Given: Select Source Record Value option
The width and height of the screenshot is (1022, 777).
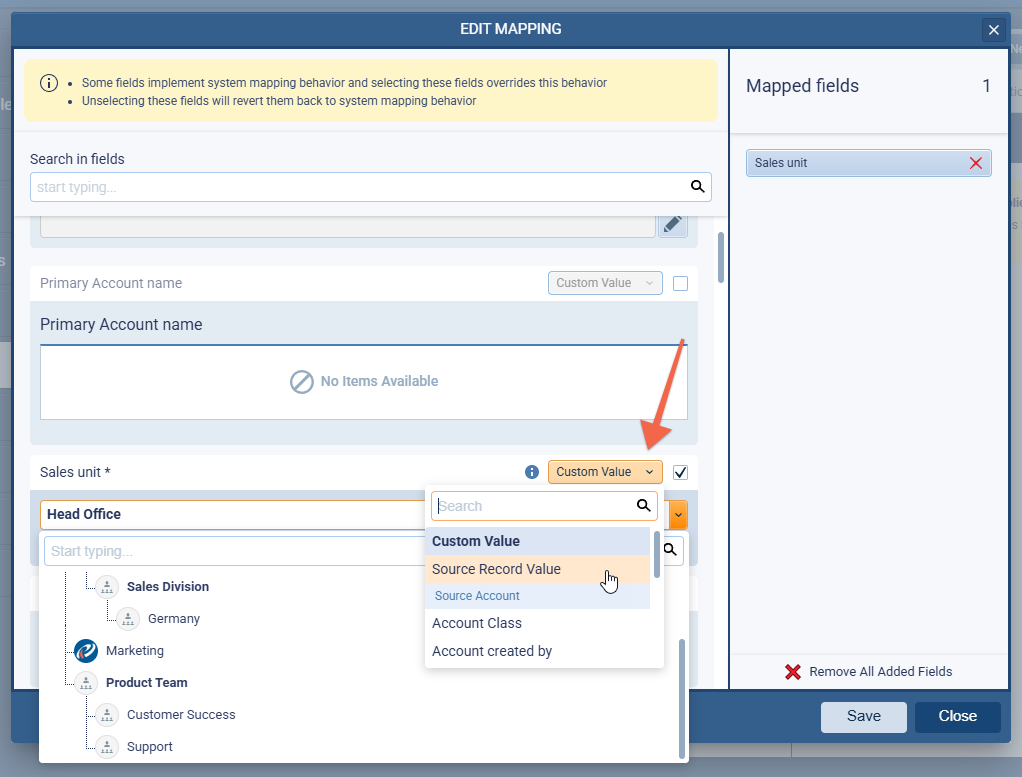Looking at the screenshot, I should tap(496, 569).
